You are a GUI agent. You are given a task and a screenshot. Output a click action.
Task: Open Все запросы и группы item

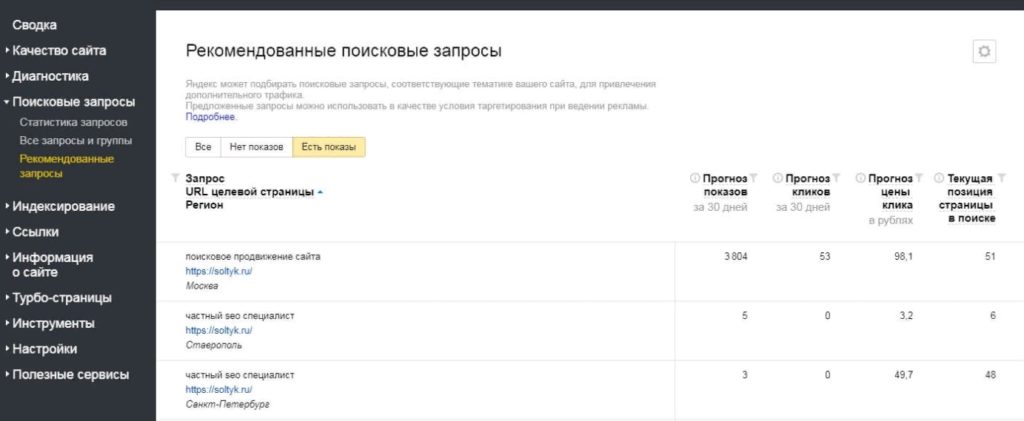click(76, 141)
